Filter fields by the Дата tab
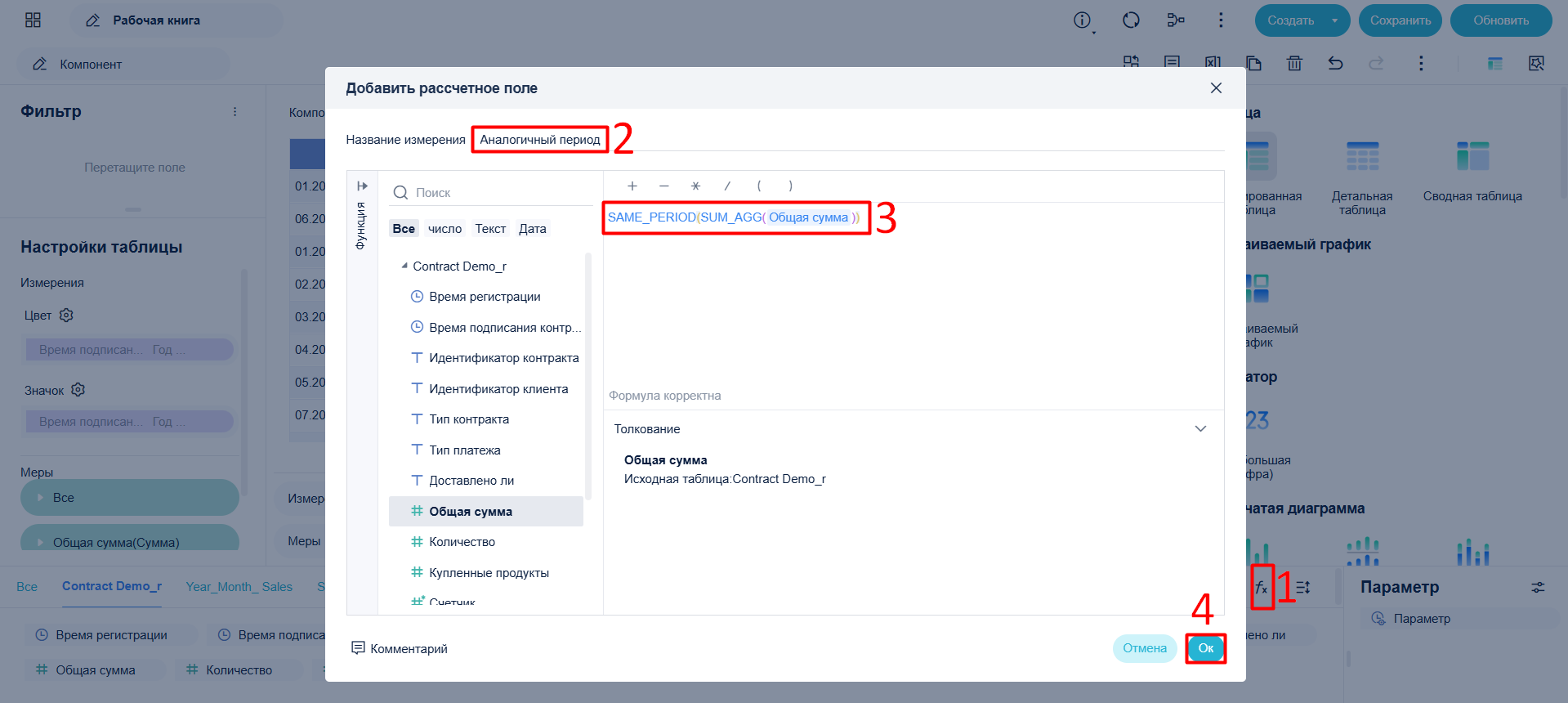 [x=533, y=229]
